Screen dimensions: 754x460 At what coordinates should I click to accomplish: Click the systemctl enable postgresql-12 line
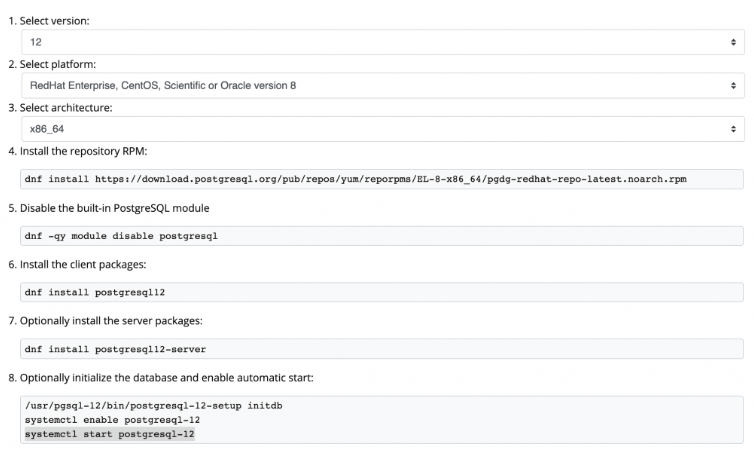coord(113,420)
